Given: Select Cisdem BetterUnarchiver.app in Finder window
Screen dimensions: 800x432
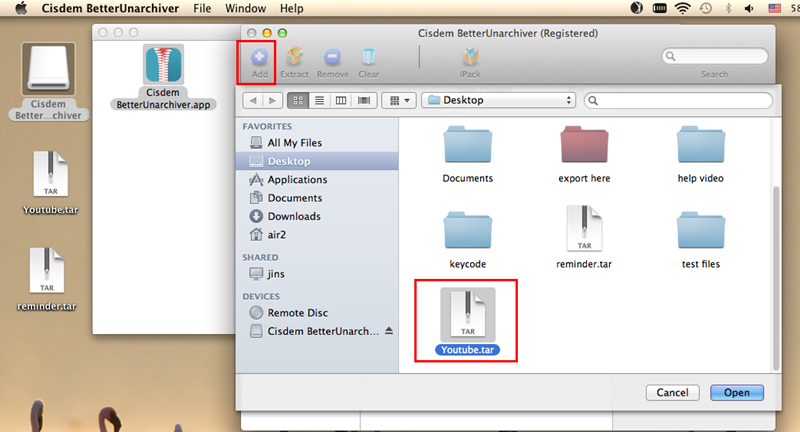Looking at the screenshot, I should [x=163, y=77].
